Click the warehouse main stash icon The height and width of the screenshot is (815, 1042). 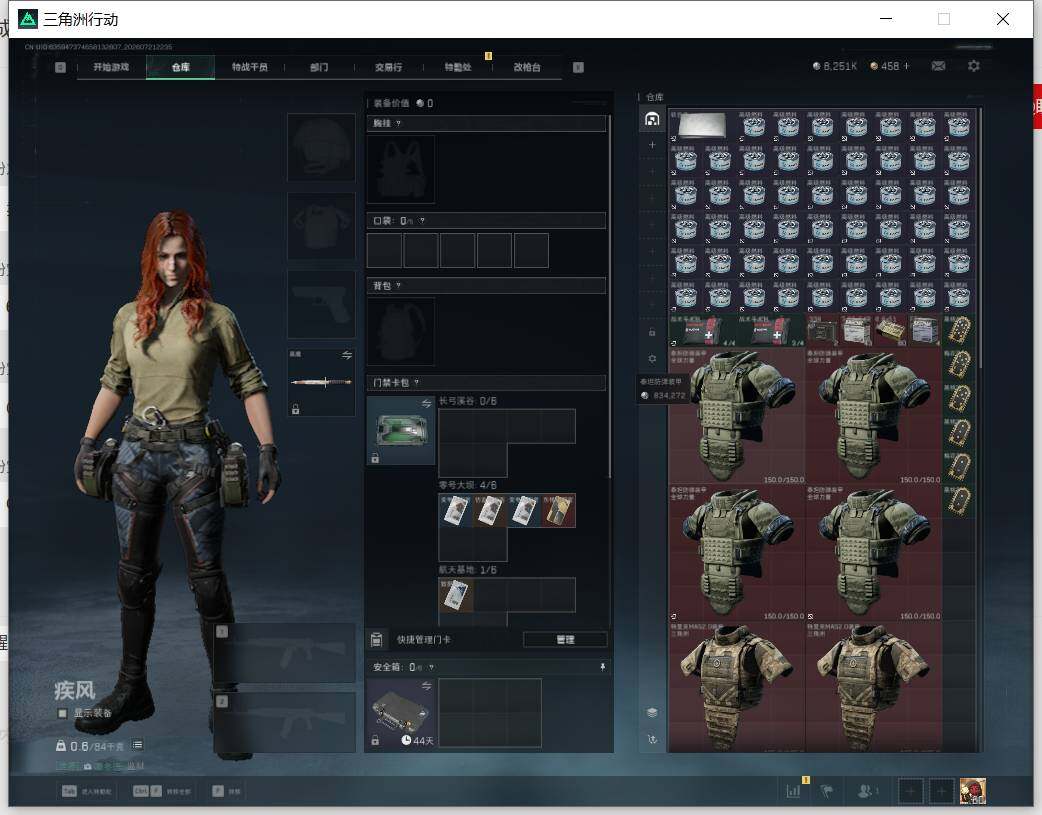[652, 119]
